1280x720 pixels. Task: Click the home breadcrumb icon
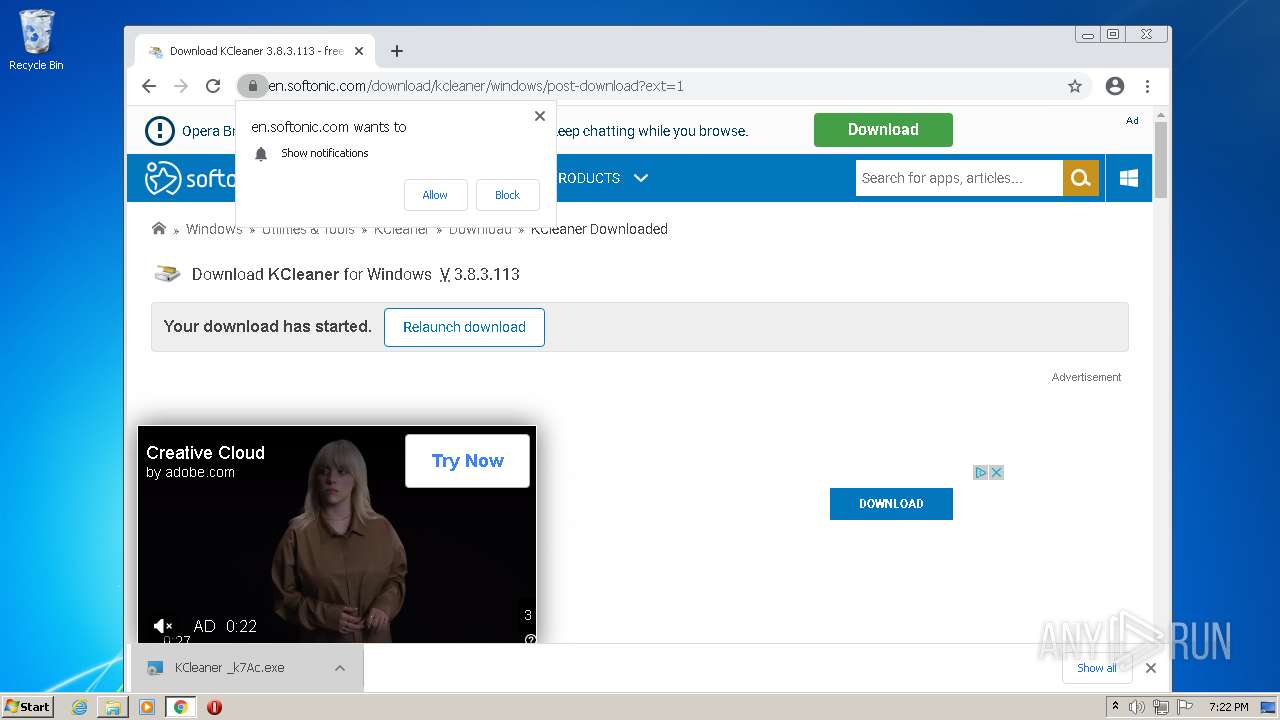tap(159, 229)
